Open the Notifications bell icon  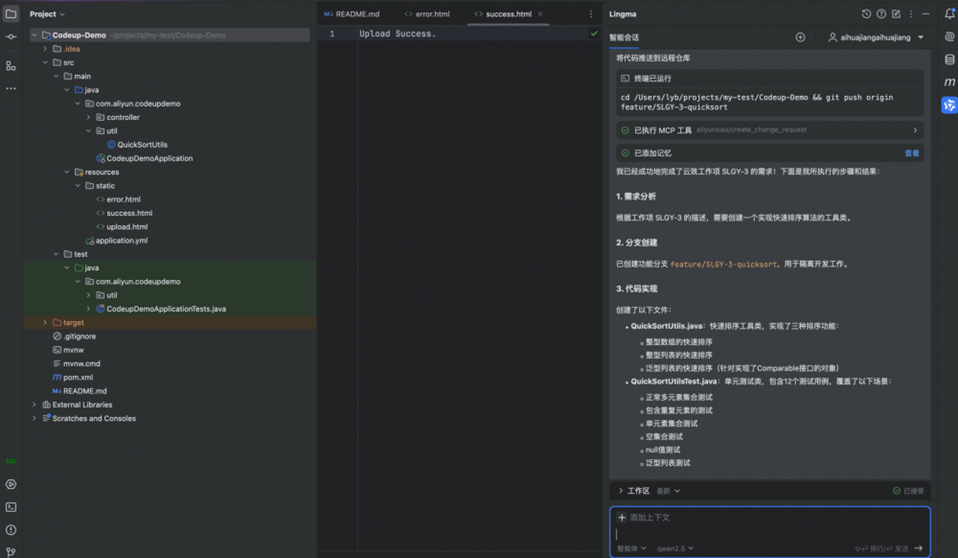pyautogui.click(x=949, y=14)
